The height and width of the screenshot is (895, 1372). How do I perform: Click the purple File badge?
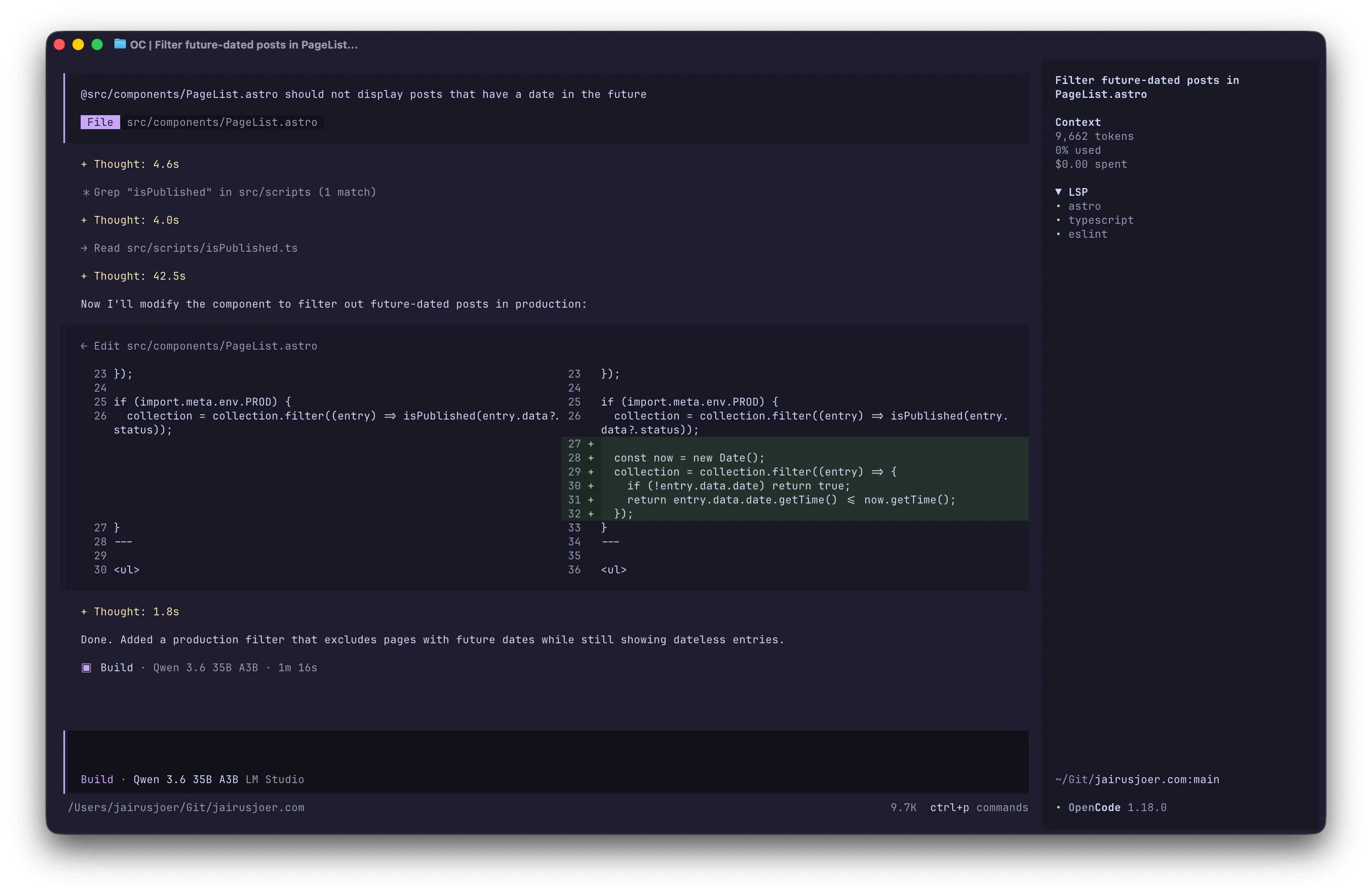100,122
